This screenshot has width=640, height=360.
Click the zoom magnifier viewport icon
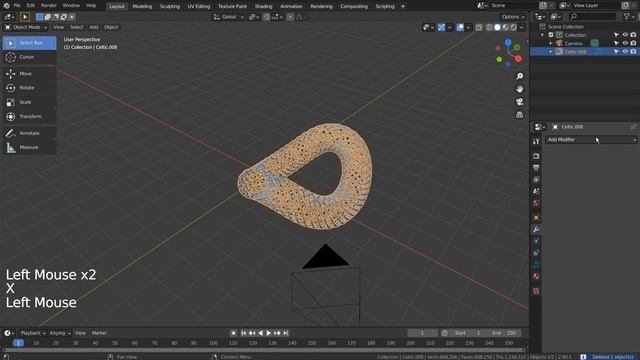click(520, 76)
